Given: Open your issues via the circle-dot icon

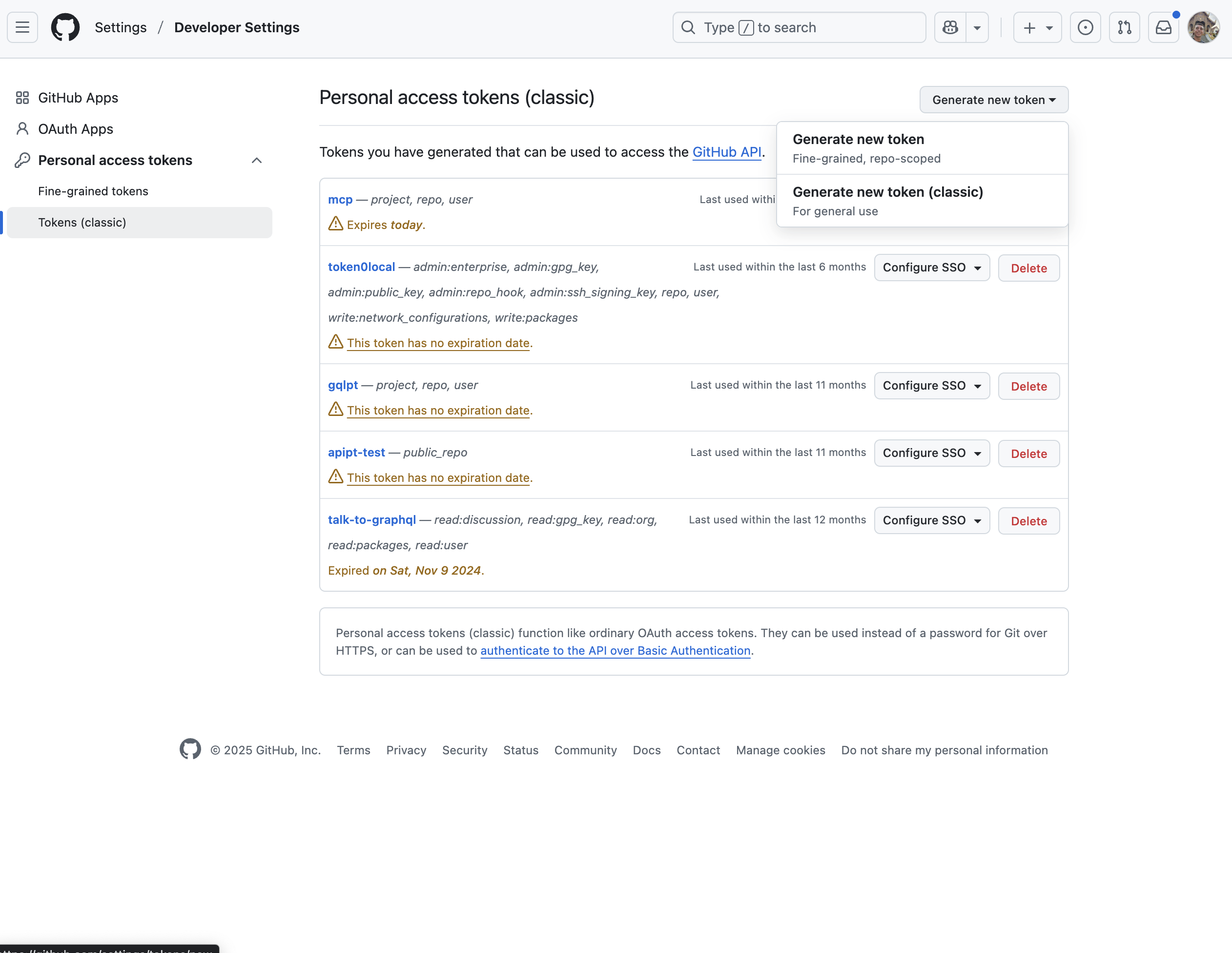Looking at the screenshot, I should coord(1086,27).
